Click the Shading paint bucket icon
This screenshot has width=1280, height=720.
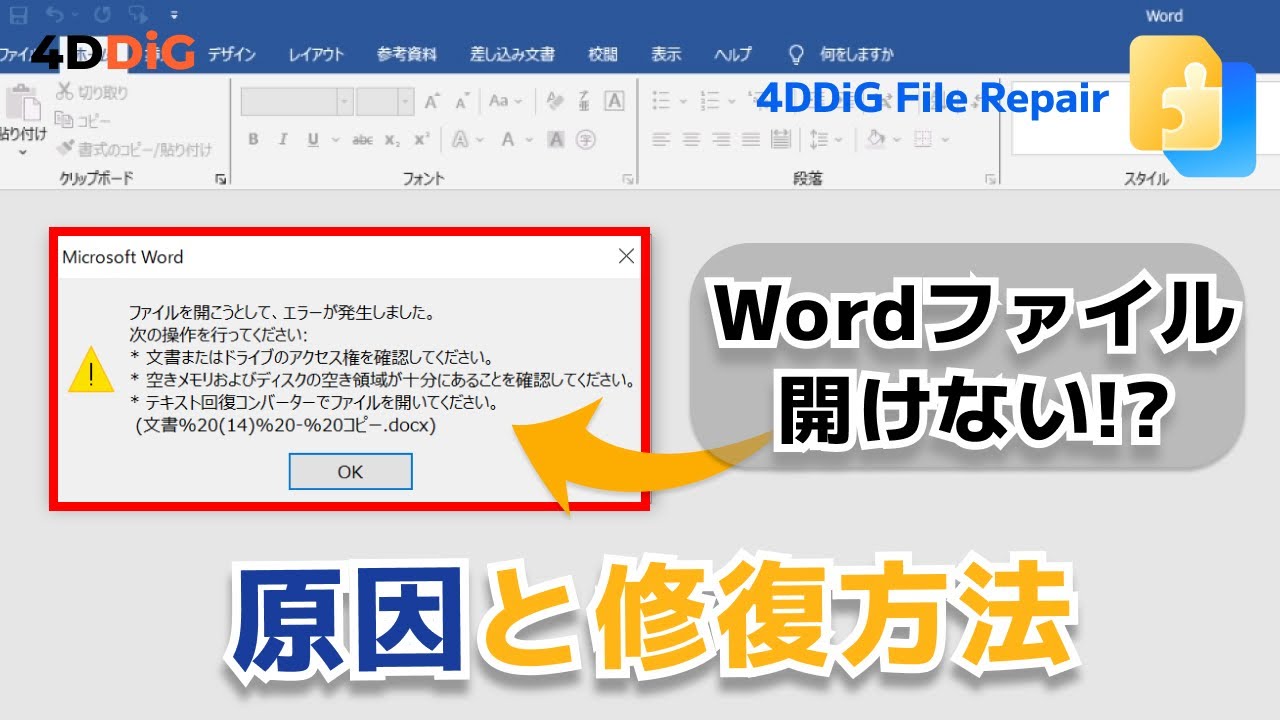(x=876, y=140)
